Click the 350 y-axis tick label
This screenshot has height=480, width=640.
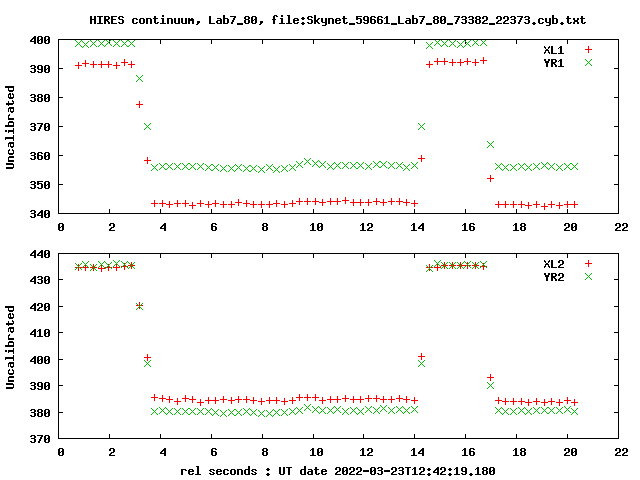pyautogui.click(x=40, y=185)
